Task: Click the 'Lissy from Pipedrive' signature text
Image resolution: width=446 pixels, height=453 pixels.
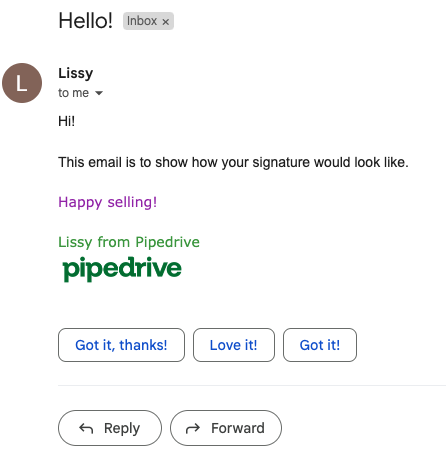Action: (129, 242)
